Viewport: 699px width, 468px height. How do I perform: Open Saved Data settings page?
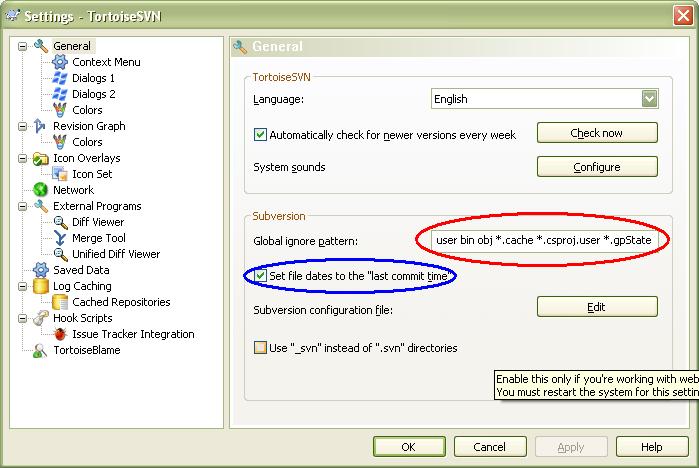point(81,270)
